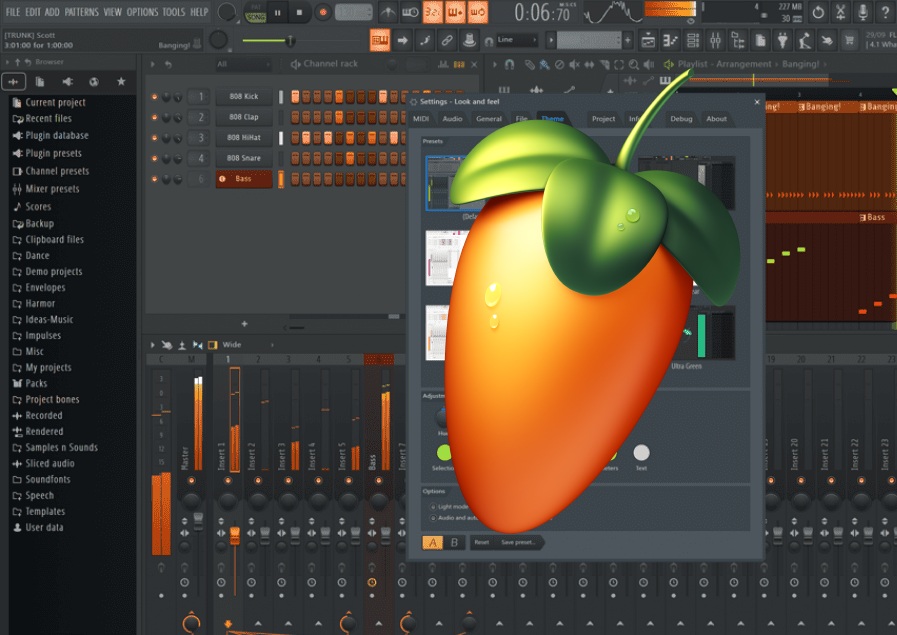Toggle channel rack graph editor bars icon
897x635 pixels.
pos(443,65)
